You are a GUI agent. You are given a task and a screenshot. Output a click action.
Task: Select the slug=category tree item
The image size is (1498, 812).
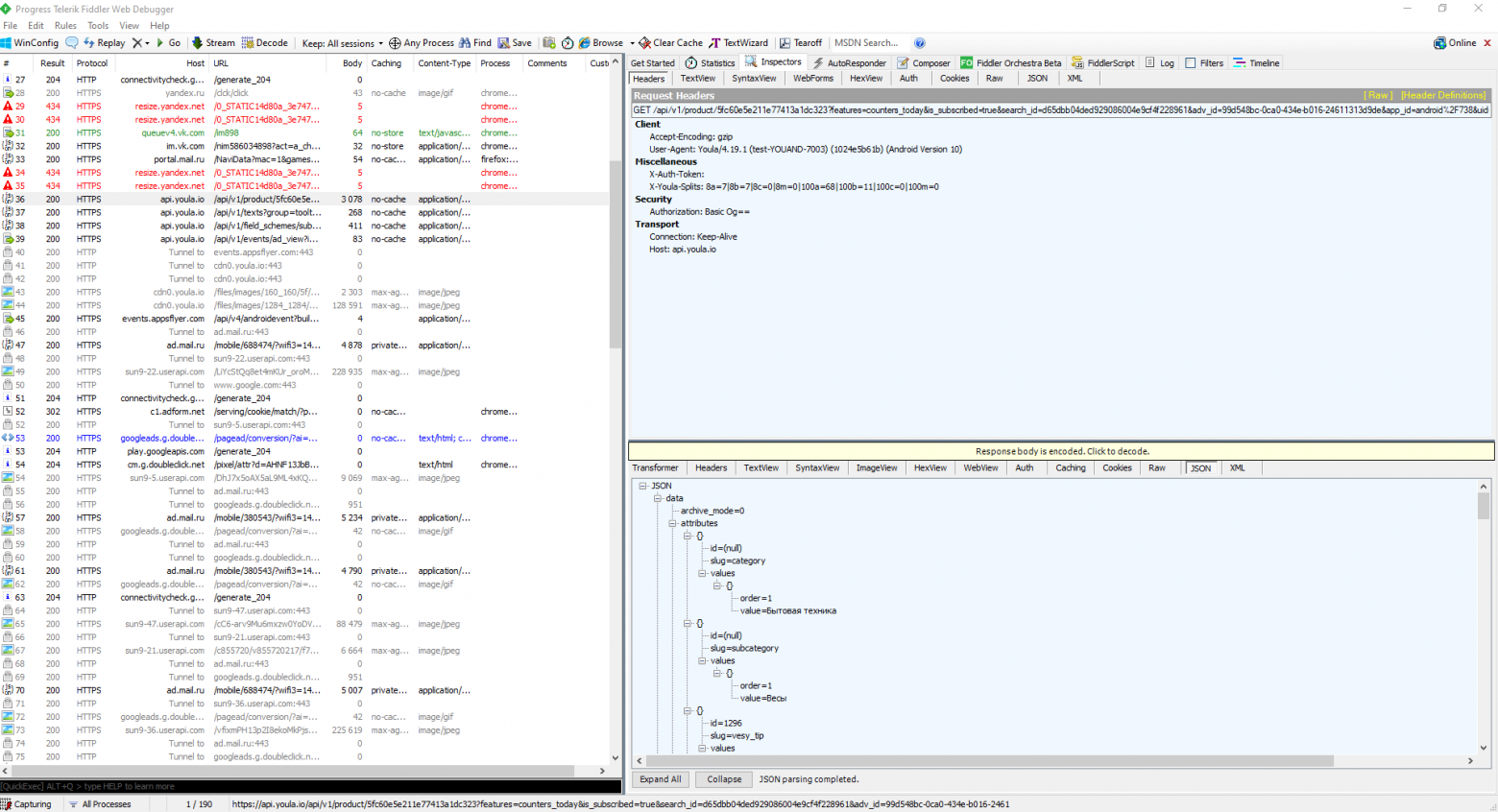737,561
